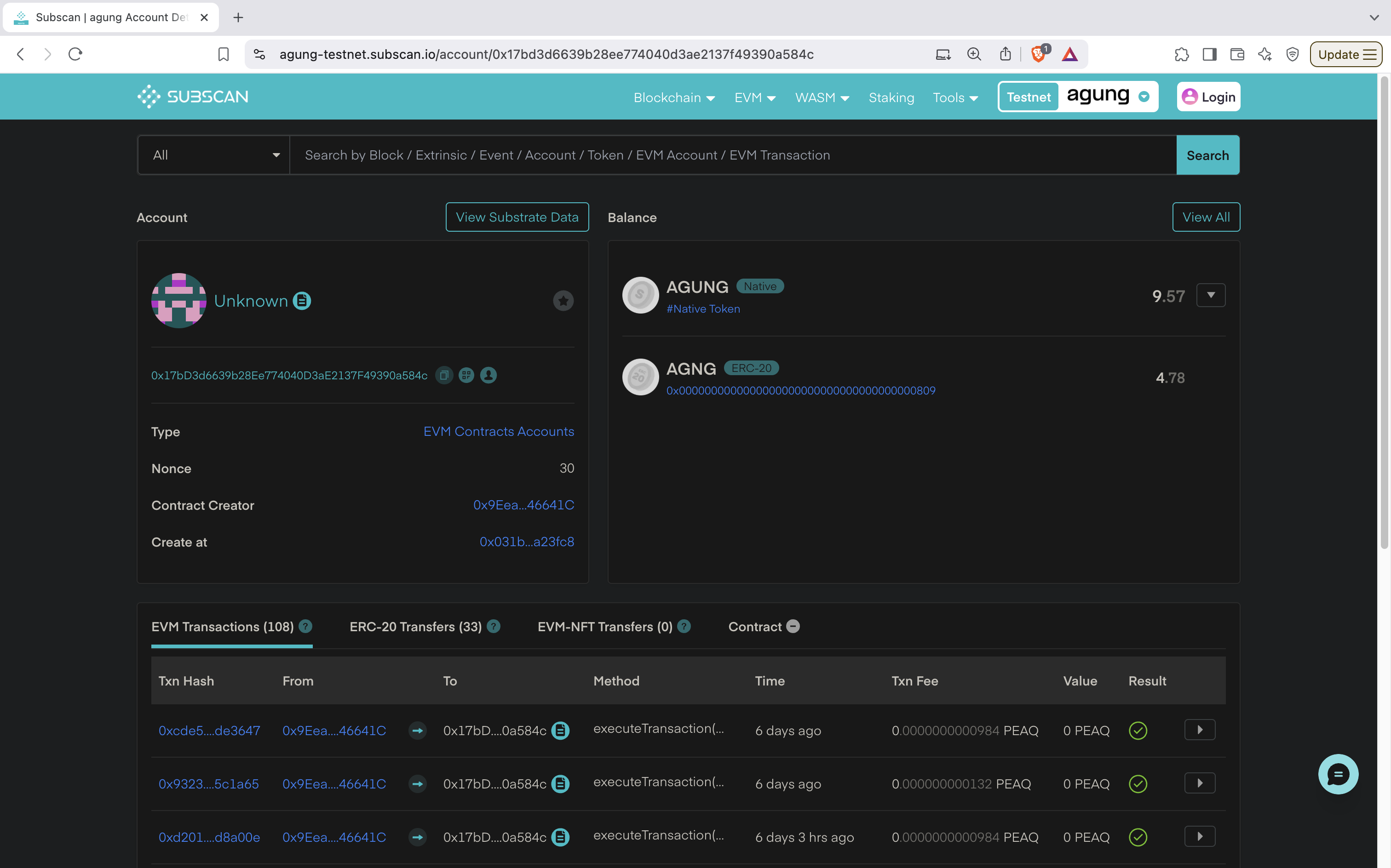This screenshot has width=1391, height=868.
Task: Expand the AGUNG native balance details
Action: point(1211,296)
